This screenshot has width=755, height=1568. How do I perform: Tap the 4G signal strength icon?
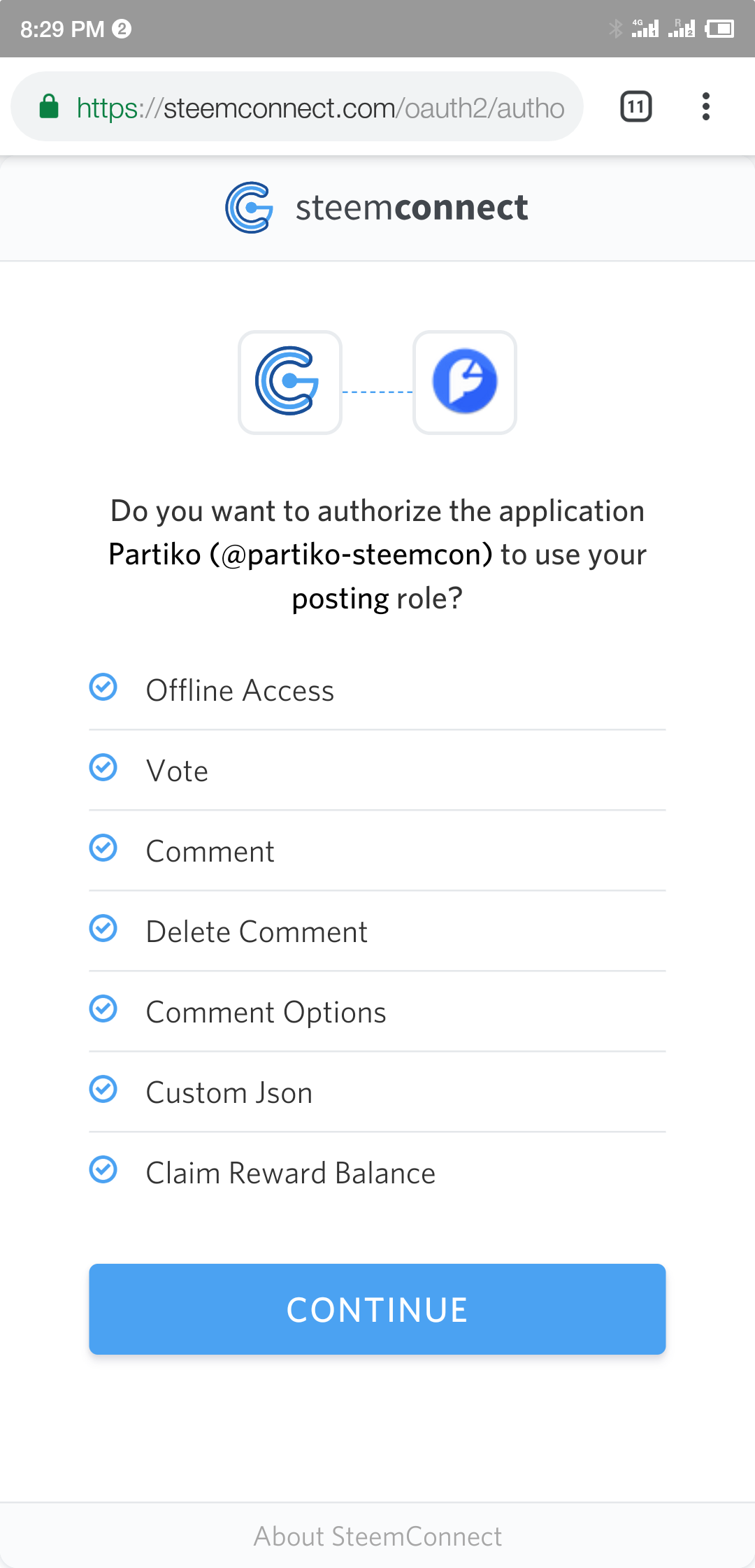pyautogui.click(x=645, y=29)
